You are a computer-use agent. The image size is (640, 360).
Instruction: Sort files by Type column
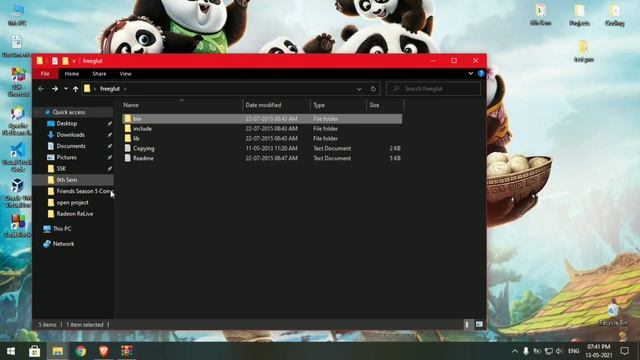pyautogui.click(x=338, y=105)
